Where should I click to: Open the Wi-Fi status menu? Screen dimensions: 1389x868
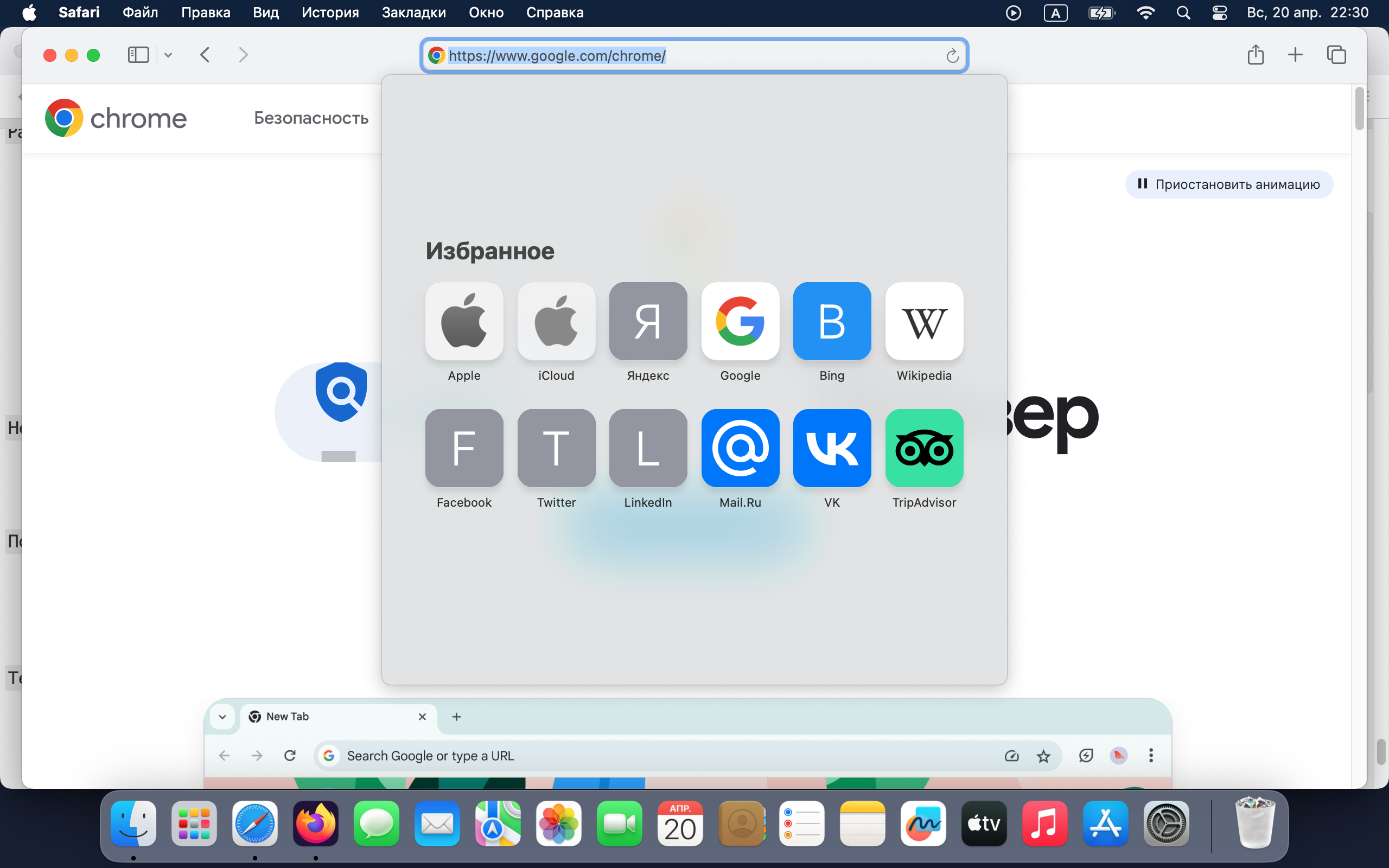1145,12
